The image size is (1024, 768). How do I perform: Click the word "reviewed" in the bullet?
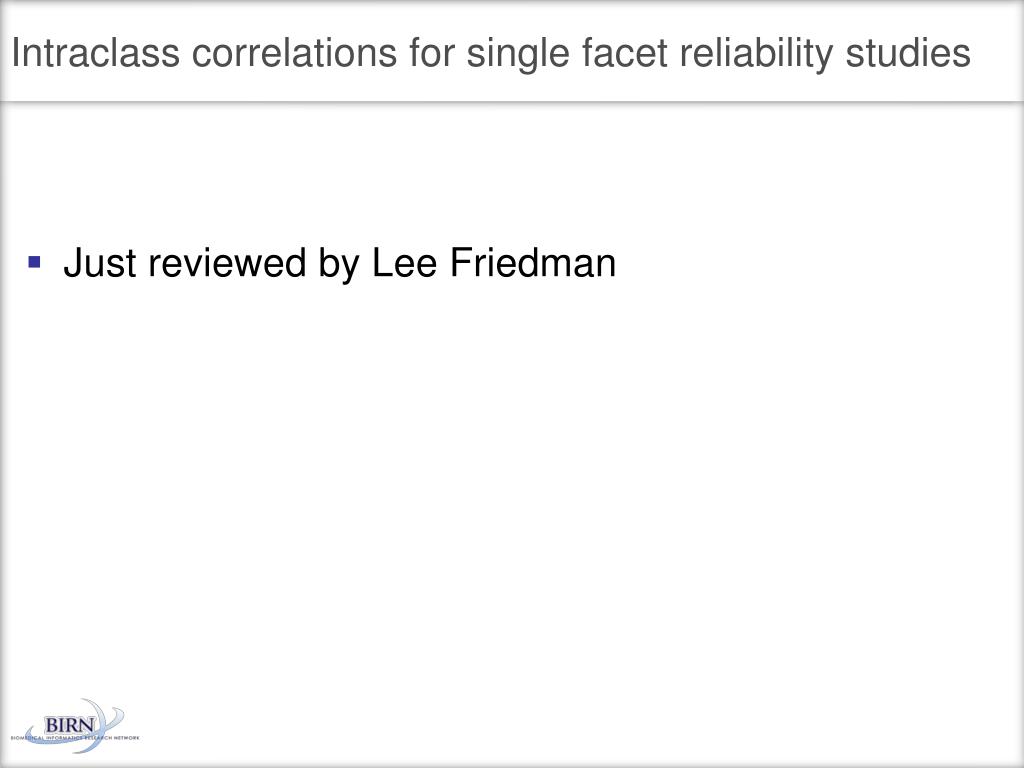click(x=227, y=263)
